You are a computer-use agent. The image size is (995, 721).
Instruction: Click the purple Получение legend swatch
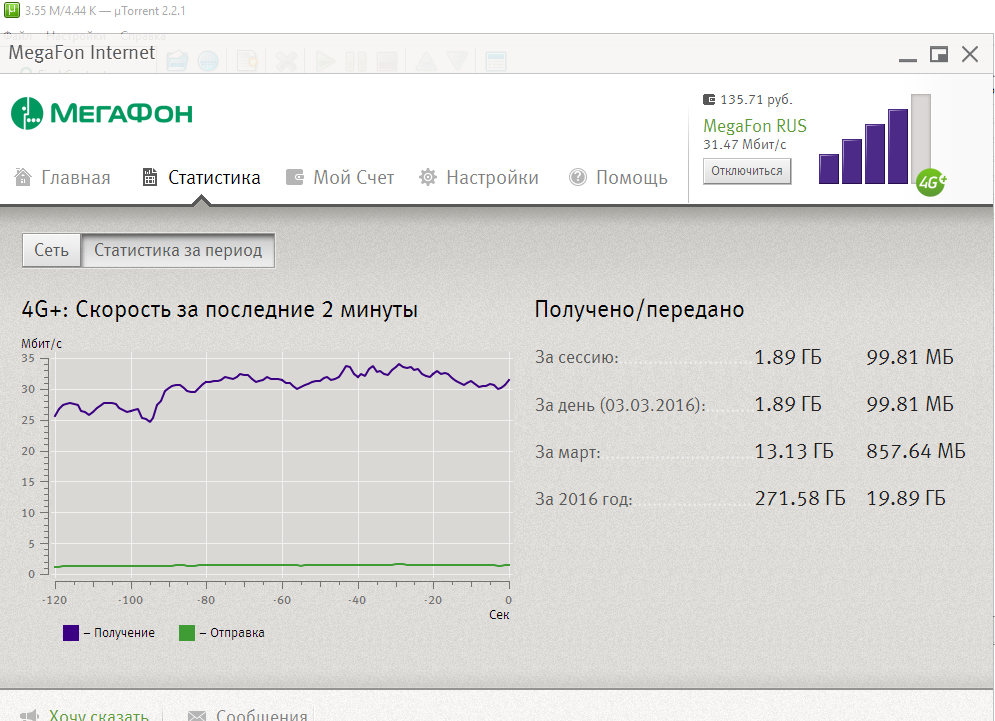tap(71, 633)
